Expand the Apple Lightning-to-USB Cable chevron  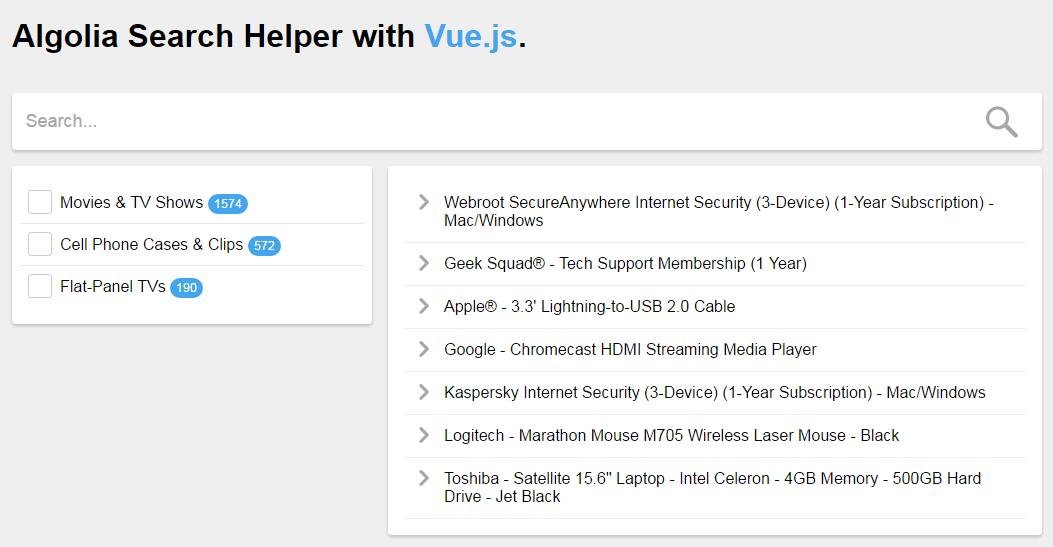pyautogui.click(x=424, y=306)
